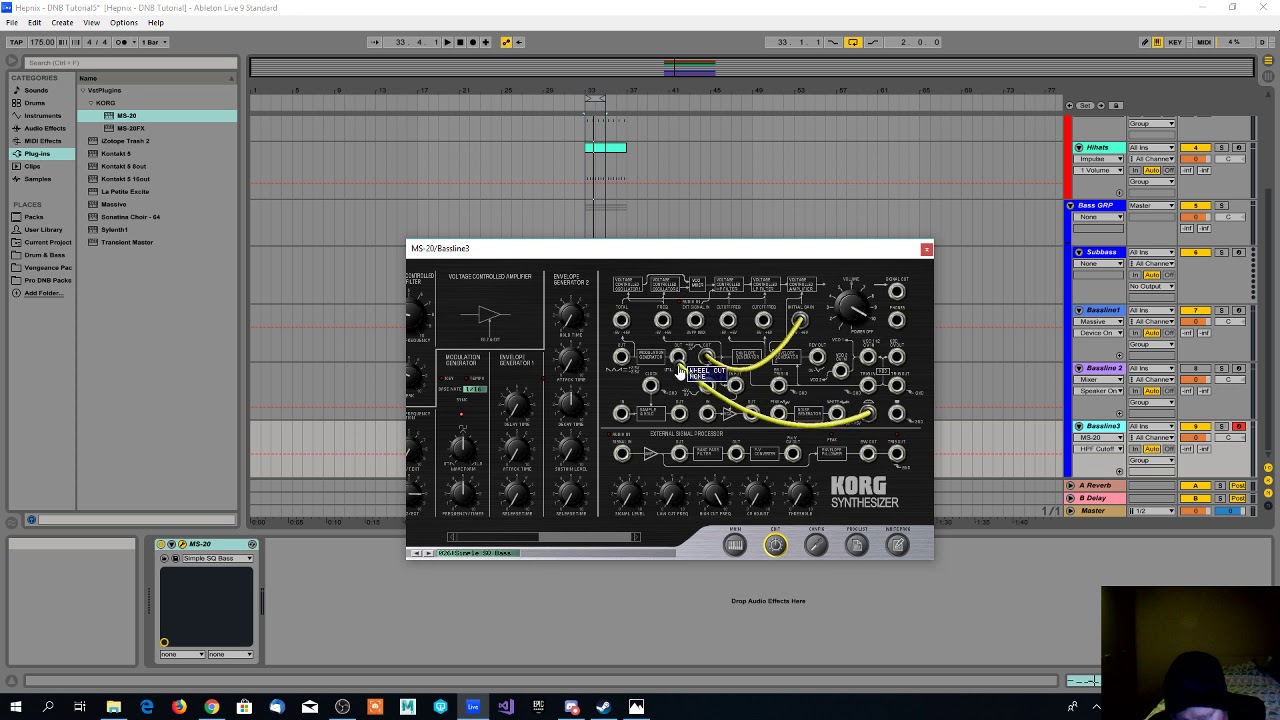Open the Options menu

click(x=124, y=22)
